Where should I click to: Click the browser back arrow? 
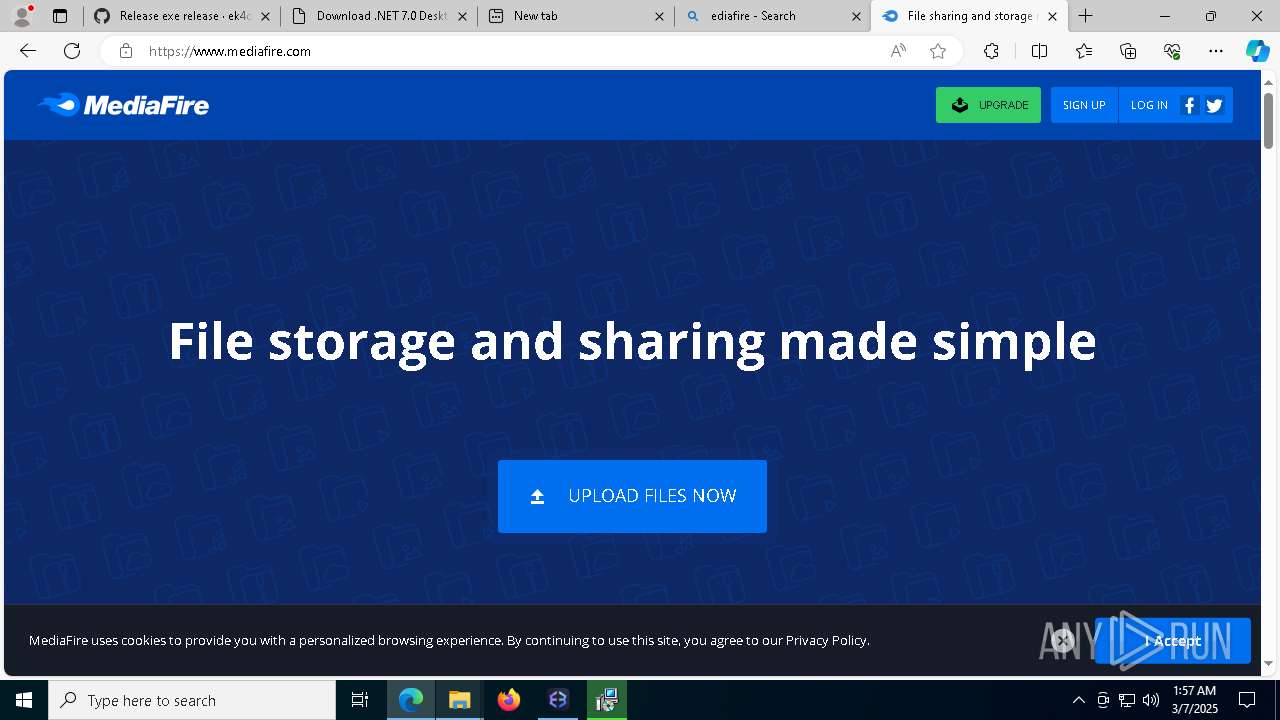28,51
